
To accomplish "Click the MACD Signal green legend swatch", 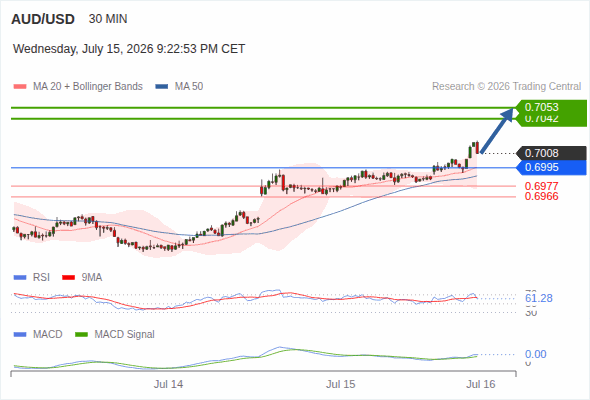I will click(x=81, y=335).
